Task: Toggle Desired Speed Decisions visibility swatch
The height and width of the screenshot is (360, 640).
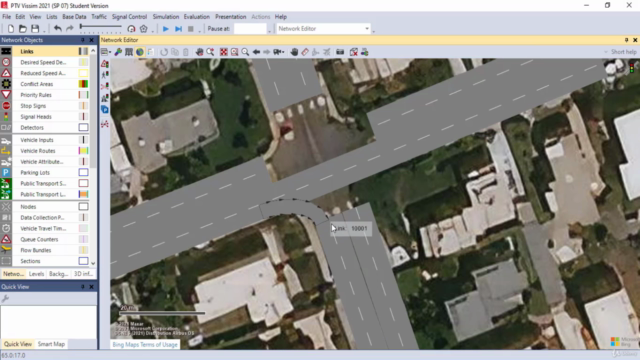Action: click(x=83, y=62)
